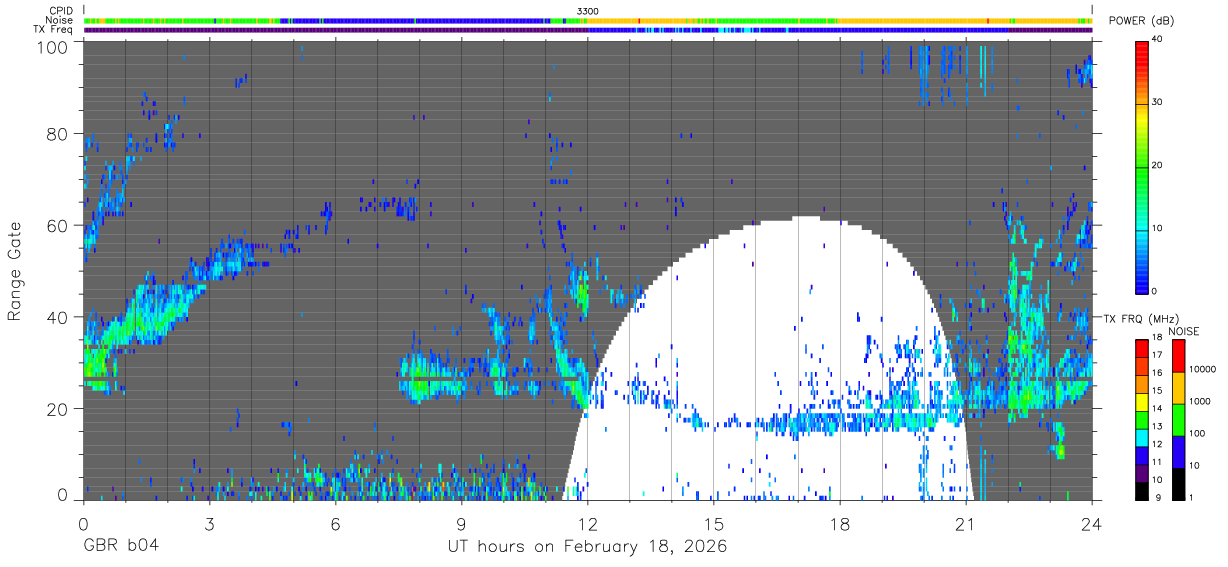Click the 60 tick on Range Gate axis
Screen dimensions: 1228x567
[56, 225]
